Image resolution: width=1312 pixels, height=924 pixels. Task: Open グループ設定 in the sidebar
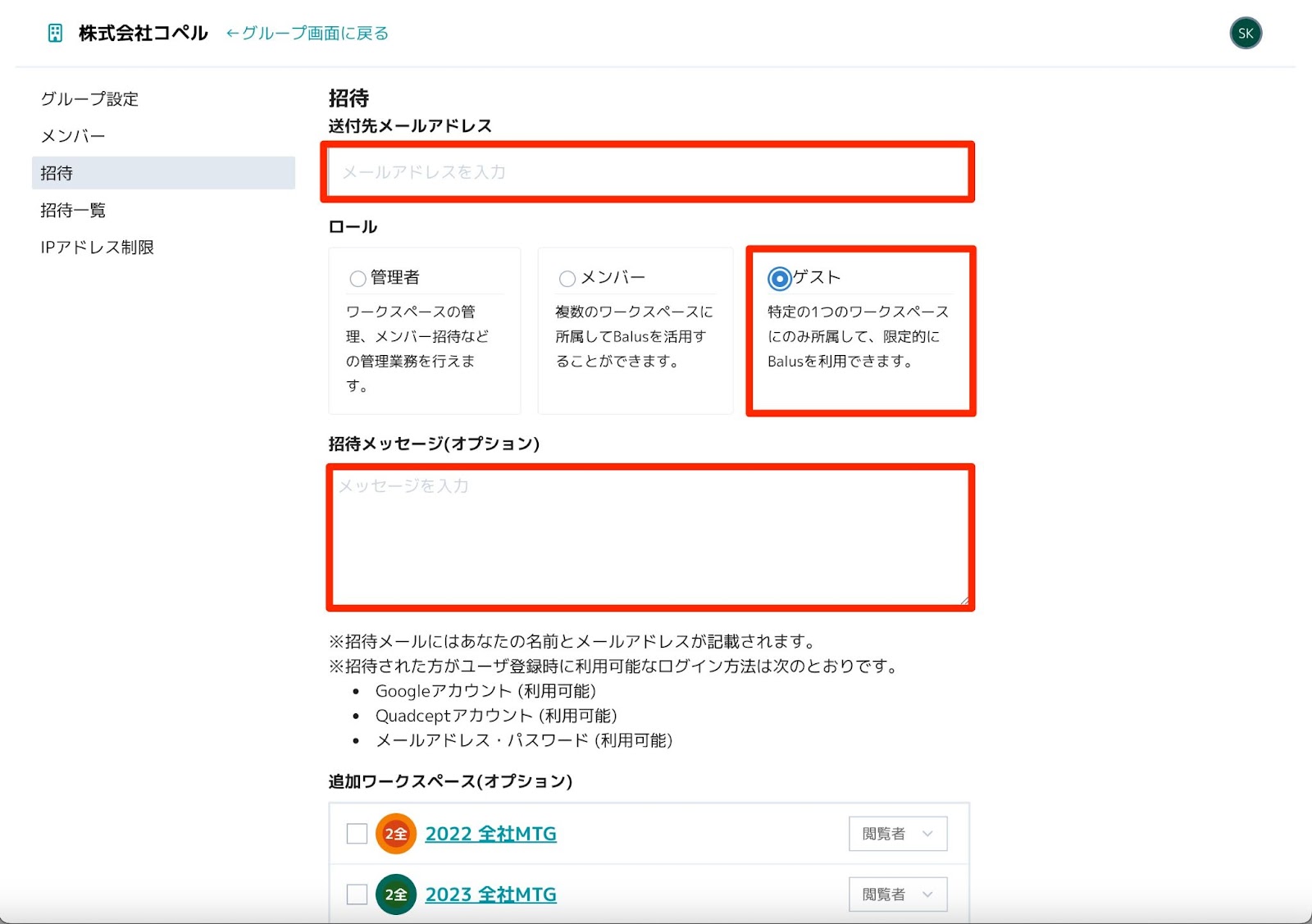coord(89,99)
